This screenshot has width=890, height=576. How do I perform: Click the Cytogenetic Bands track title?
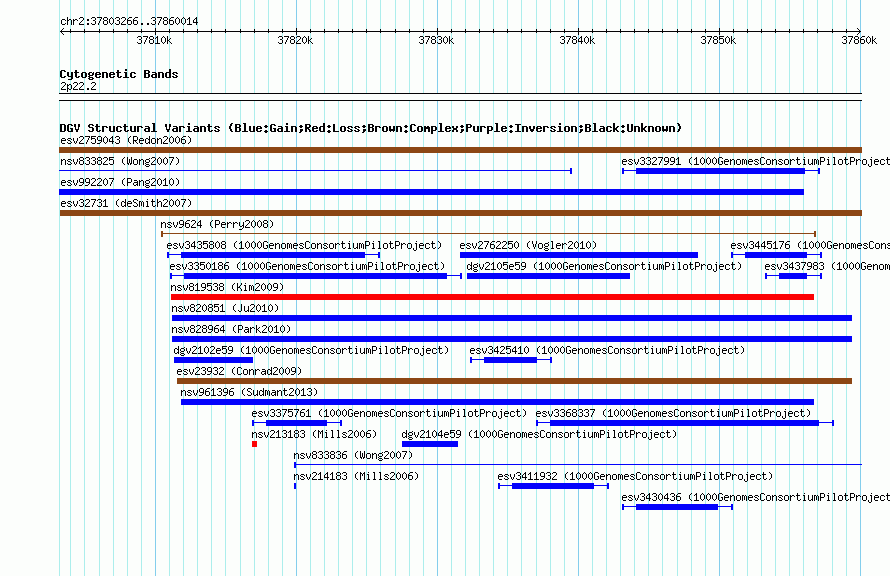pyautogui.click(x=119, y=74)
